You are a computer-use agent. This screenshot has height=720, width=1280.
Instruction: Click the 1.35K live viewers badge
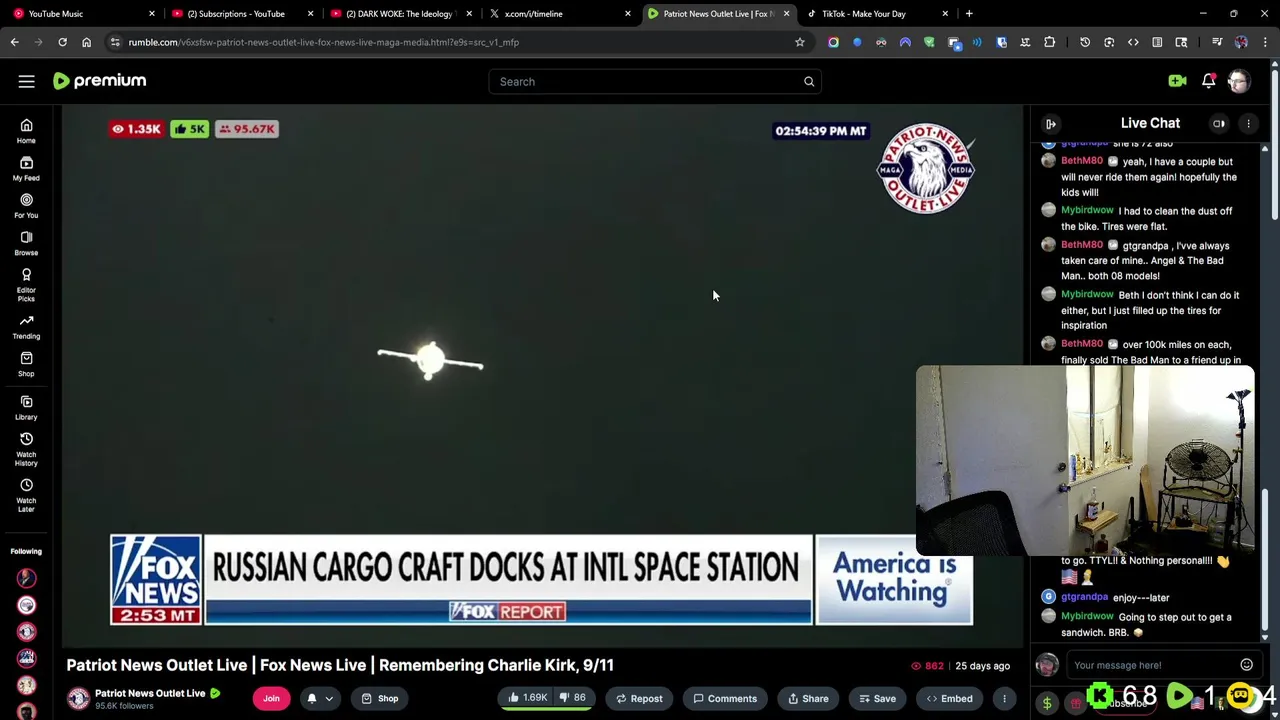tap(136, 129)
